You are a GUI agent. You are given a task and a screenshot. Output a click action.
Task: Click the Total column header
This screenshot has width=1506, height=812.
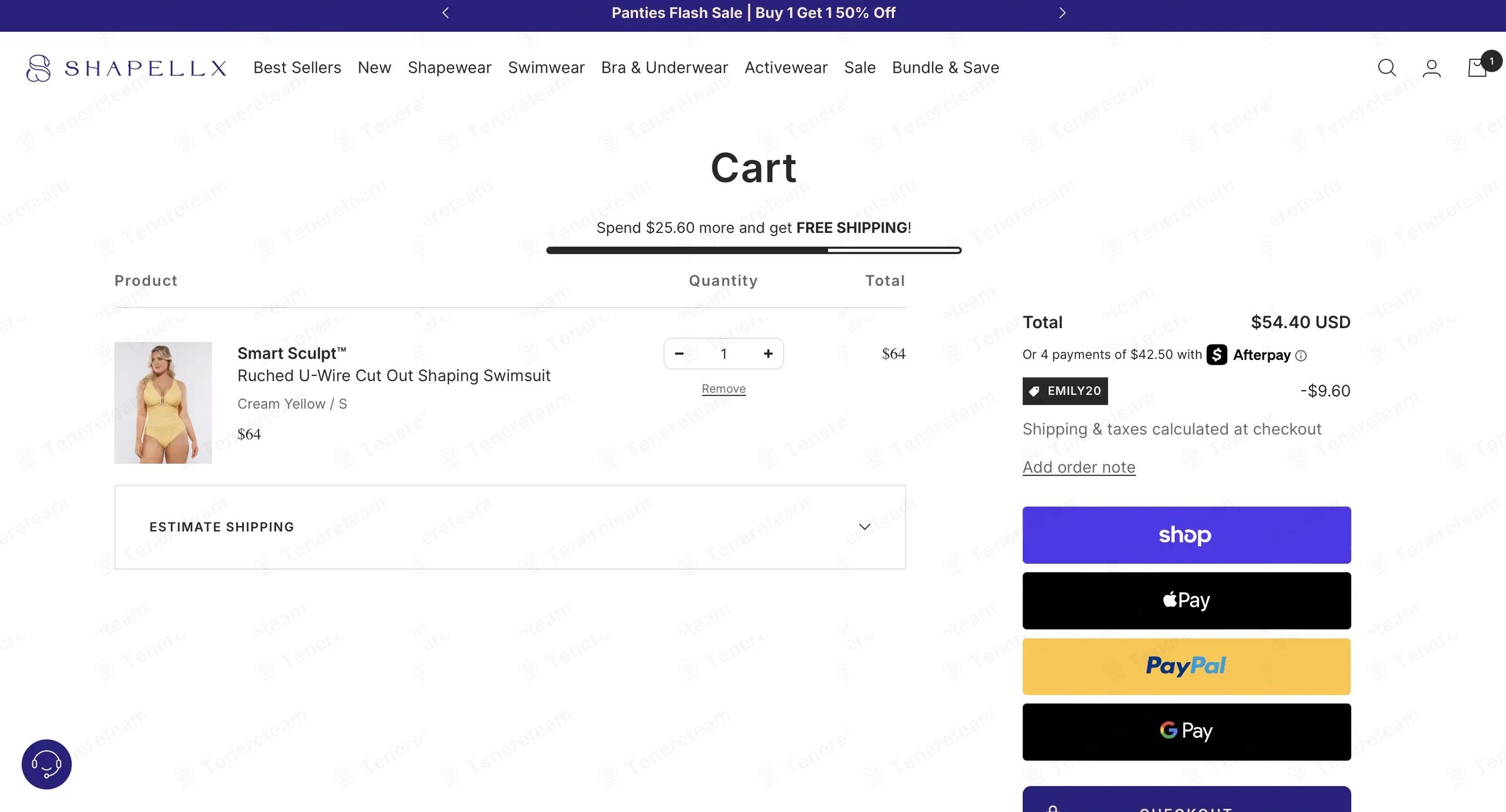885,280
